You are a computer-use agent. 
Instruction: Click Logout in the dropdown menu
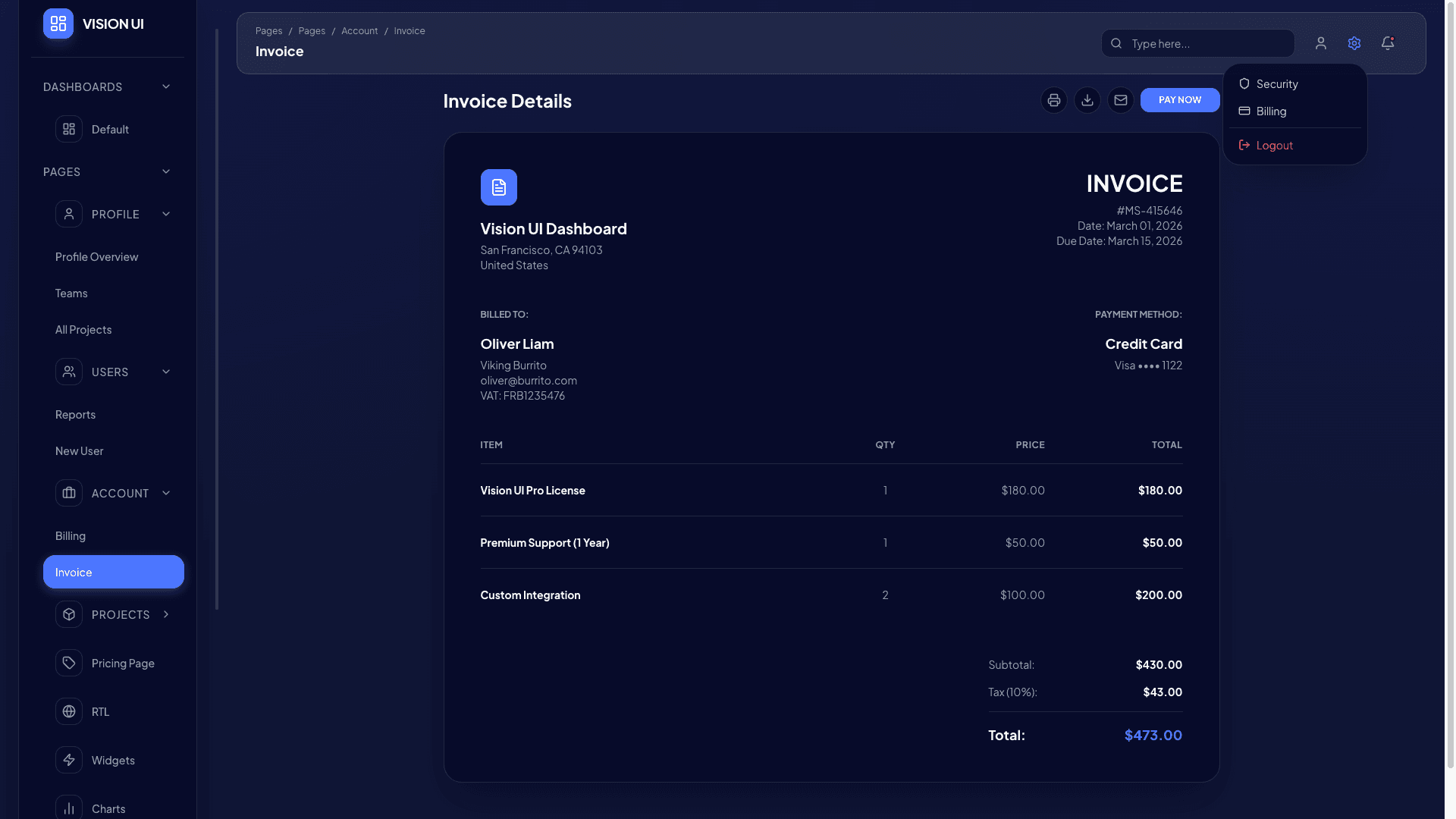[1274, 145]
